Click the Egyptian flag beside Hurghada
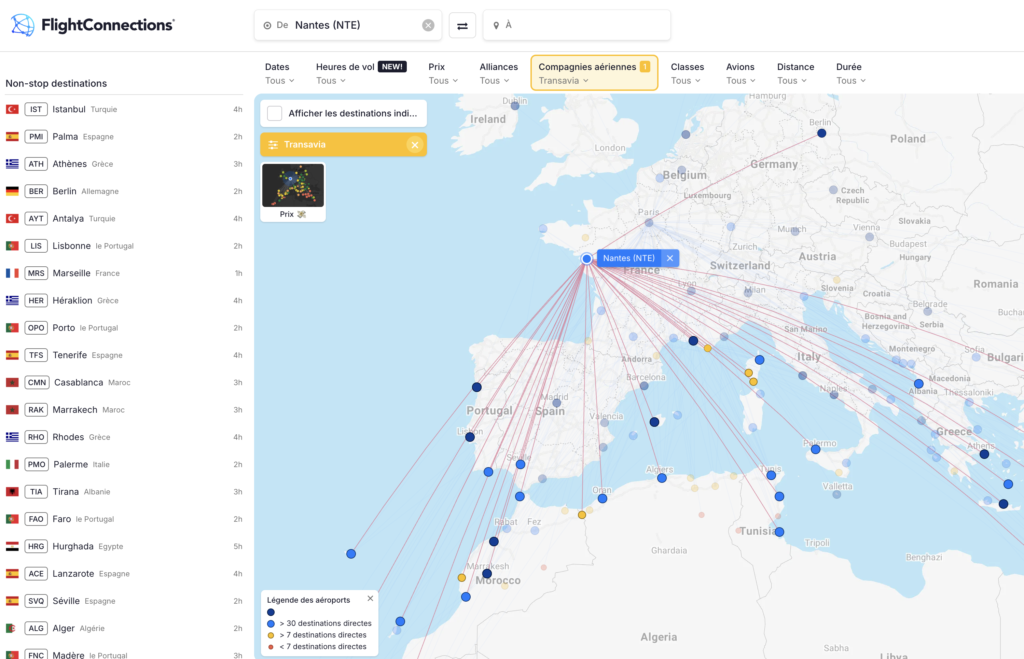 click(12, 547)
